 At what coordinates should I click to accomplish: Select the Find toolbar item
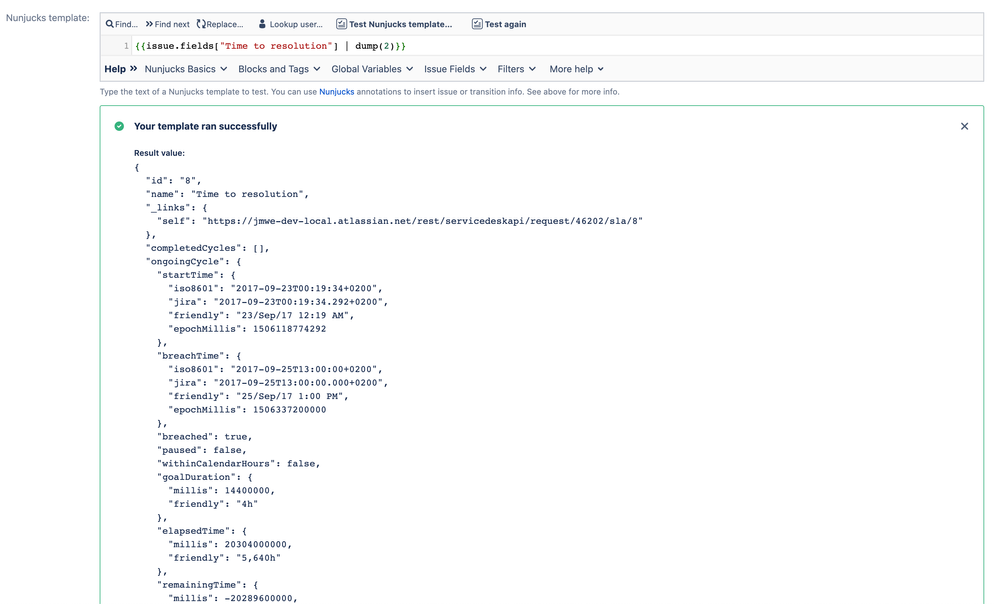tap(120, 24)
